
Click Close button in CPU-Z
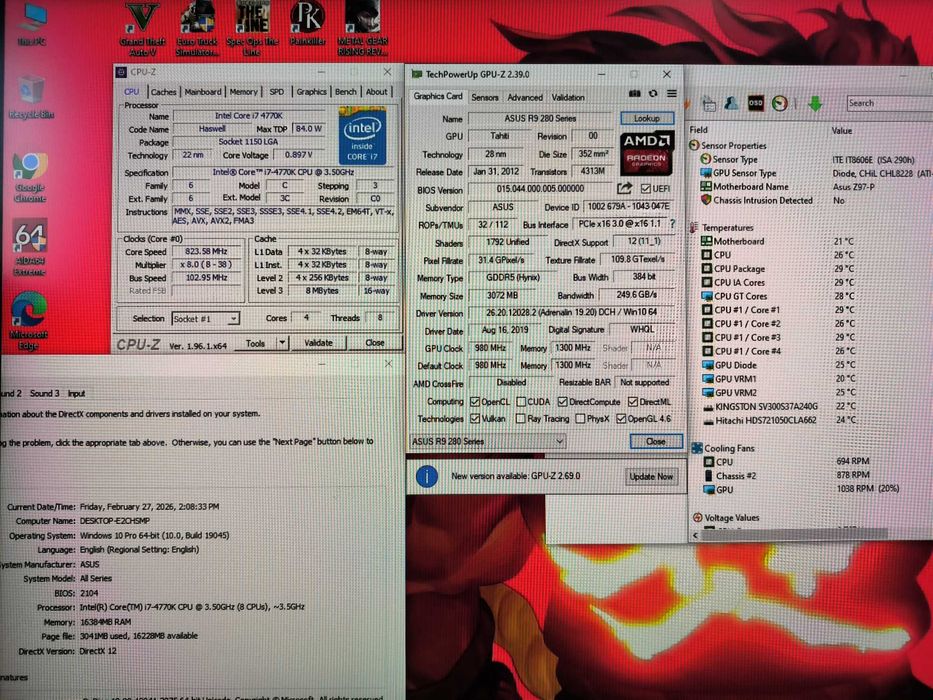click(375, 343)
